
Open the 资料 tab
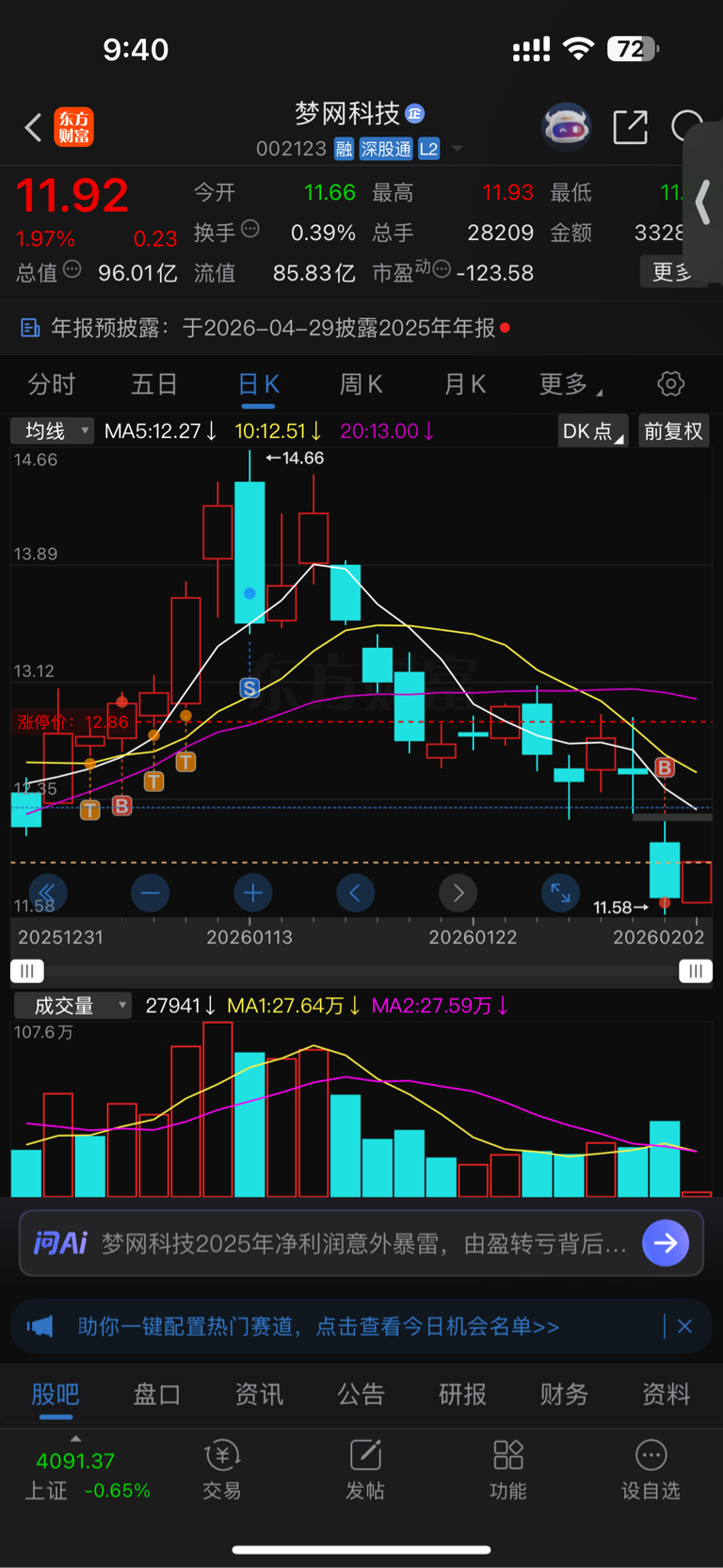[666, 1395]
